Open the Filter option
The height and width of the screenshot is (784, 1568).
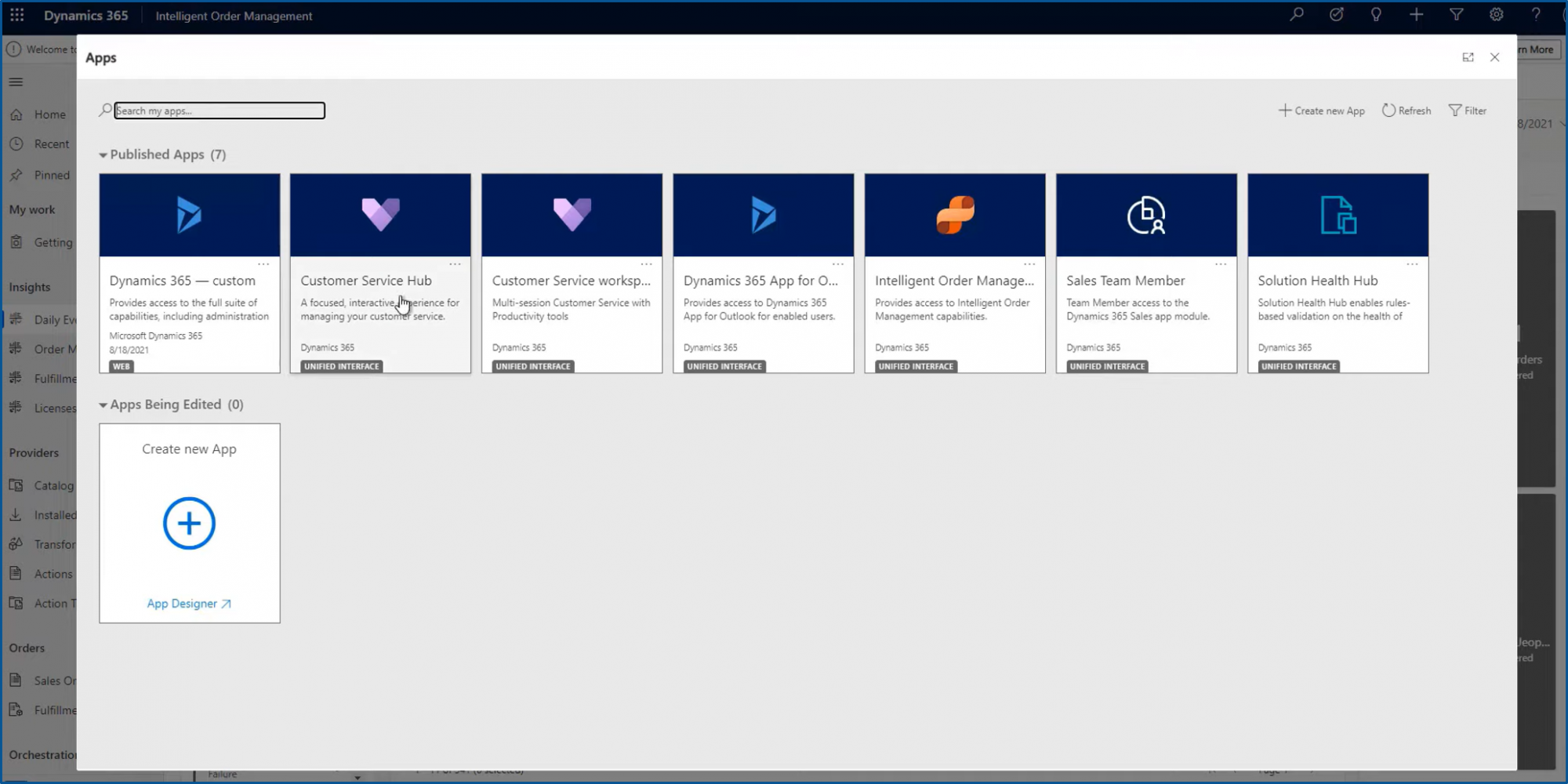tap(1468, 111)
